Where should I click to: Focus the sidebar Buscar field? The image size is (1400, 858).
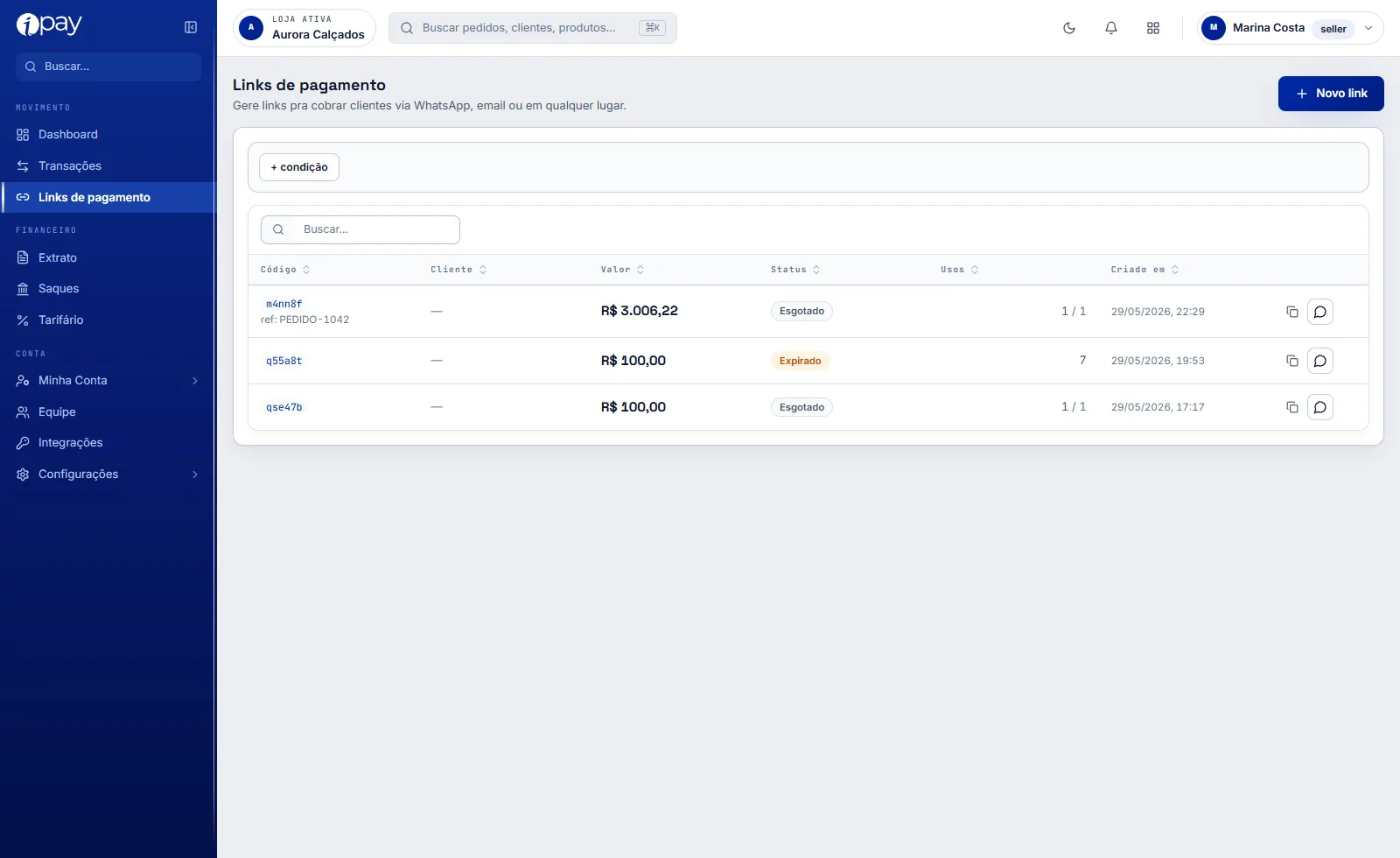click(x=108, y=67)
